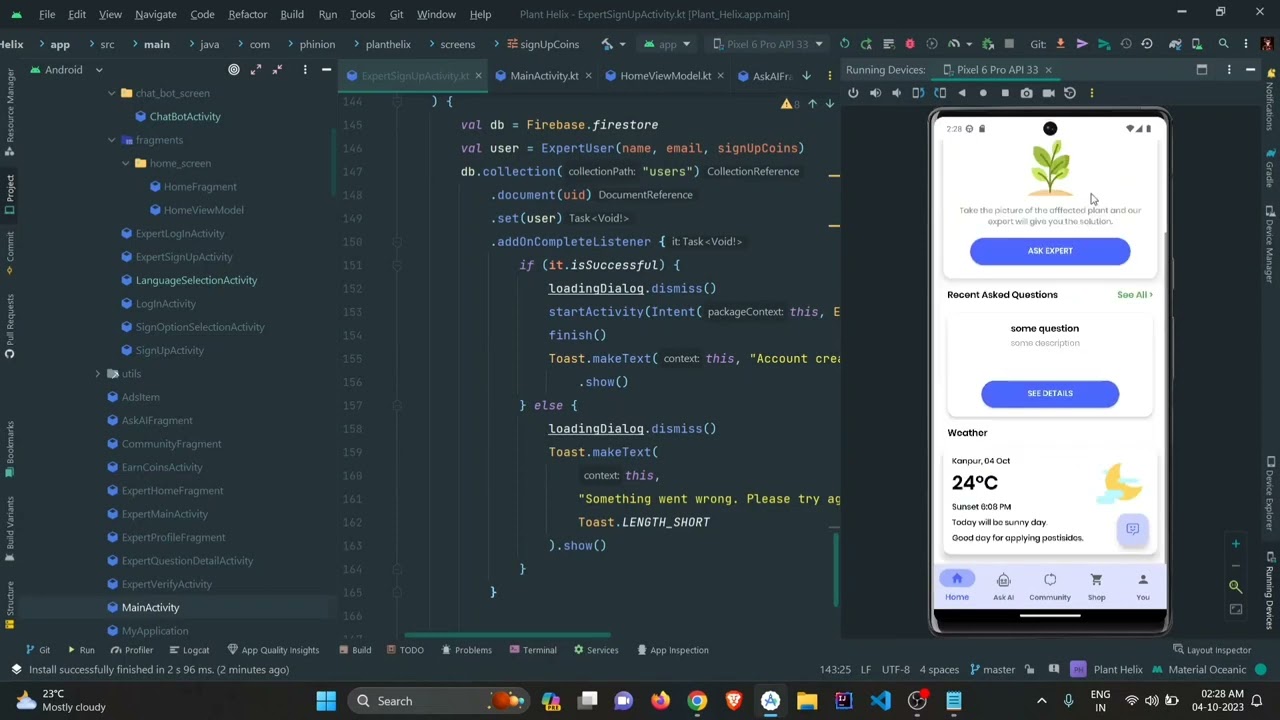Open the Refactor menu

[247, 14]
